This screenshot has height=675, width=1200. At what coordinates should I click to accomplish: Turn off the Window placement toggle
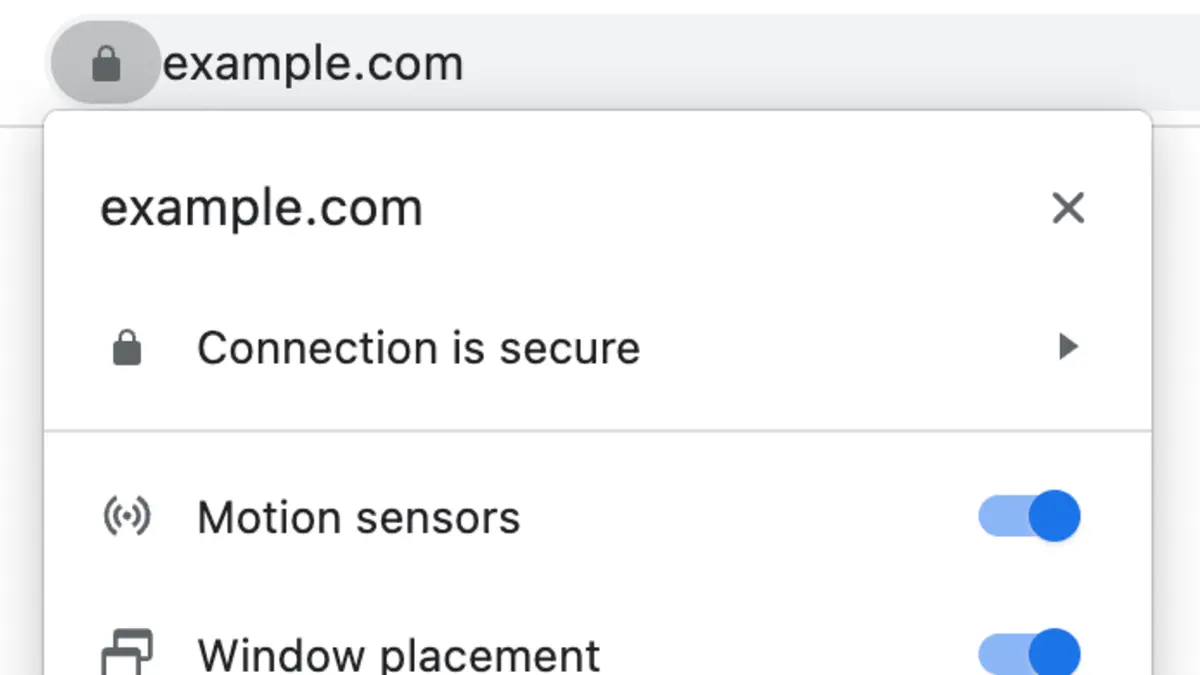[x=1029, y=653]
